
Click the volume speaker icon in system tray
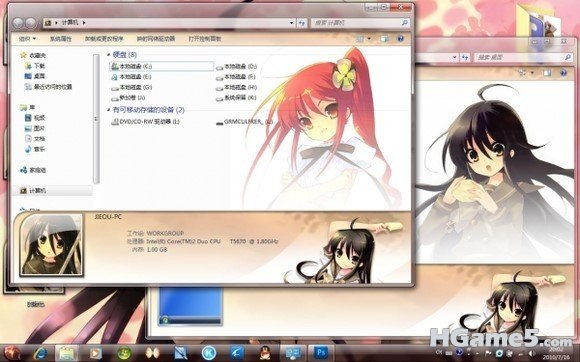click(x=532, y=353)
